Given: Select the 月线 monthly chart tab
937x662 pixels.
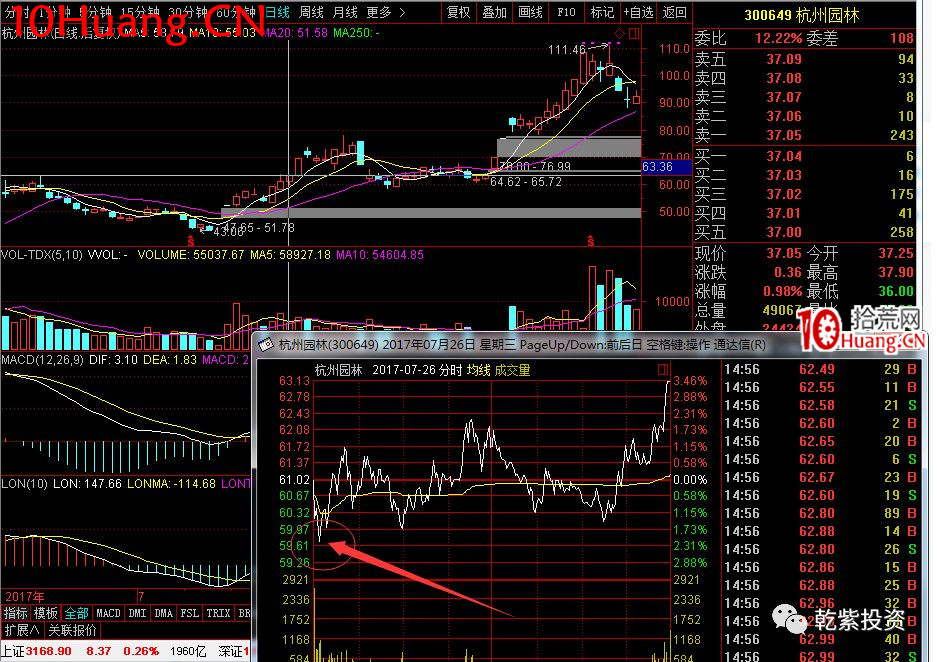Looking at the screenshot, I should point(345,13).
